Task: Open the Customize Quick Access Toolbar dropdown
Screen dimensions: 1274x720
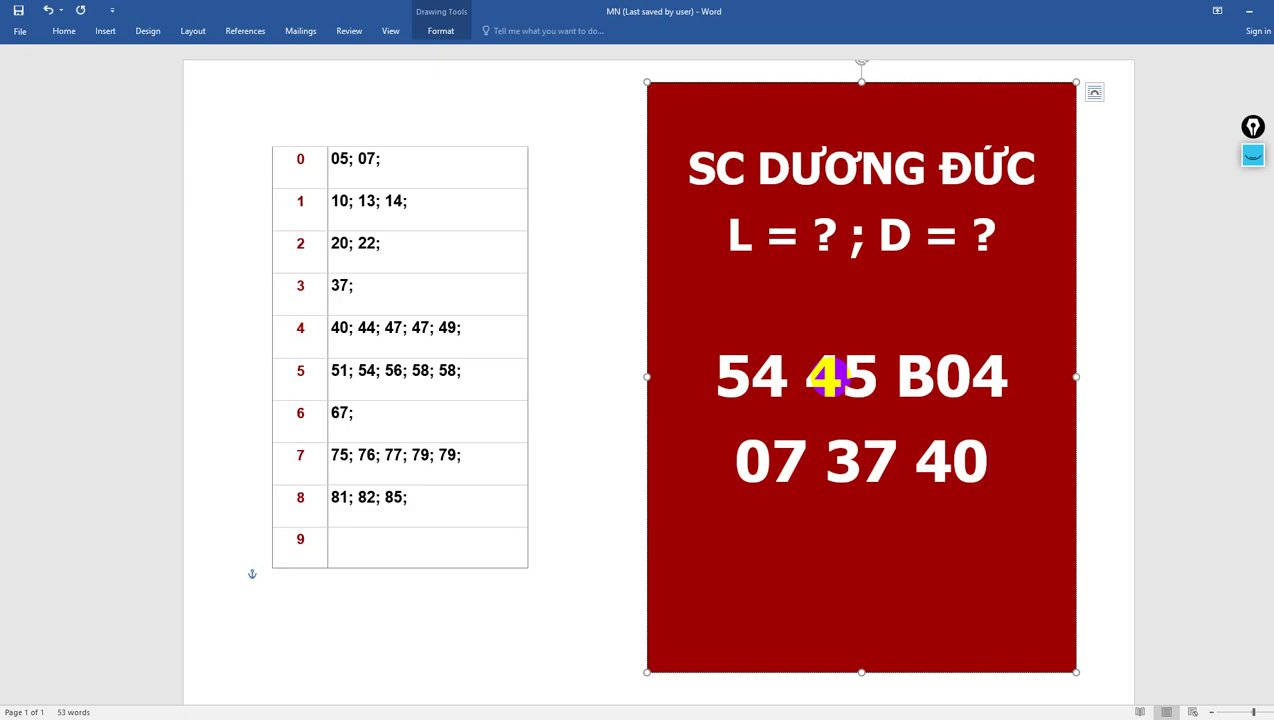Action: 112,11
